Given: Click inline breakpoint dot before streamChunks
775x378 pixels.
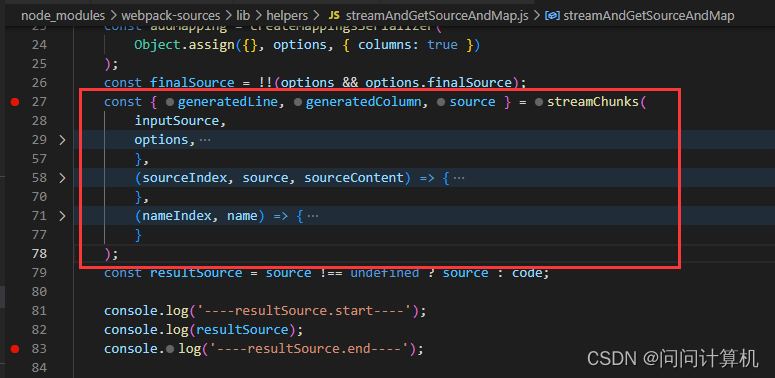Looking at the screenshot, I should (x=539, y=102).
